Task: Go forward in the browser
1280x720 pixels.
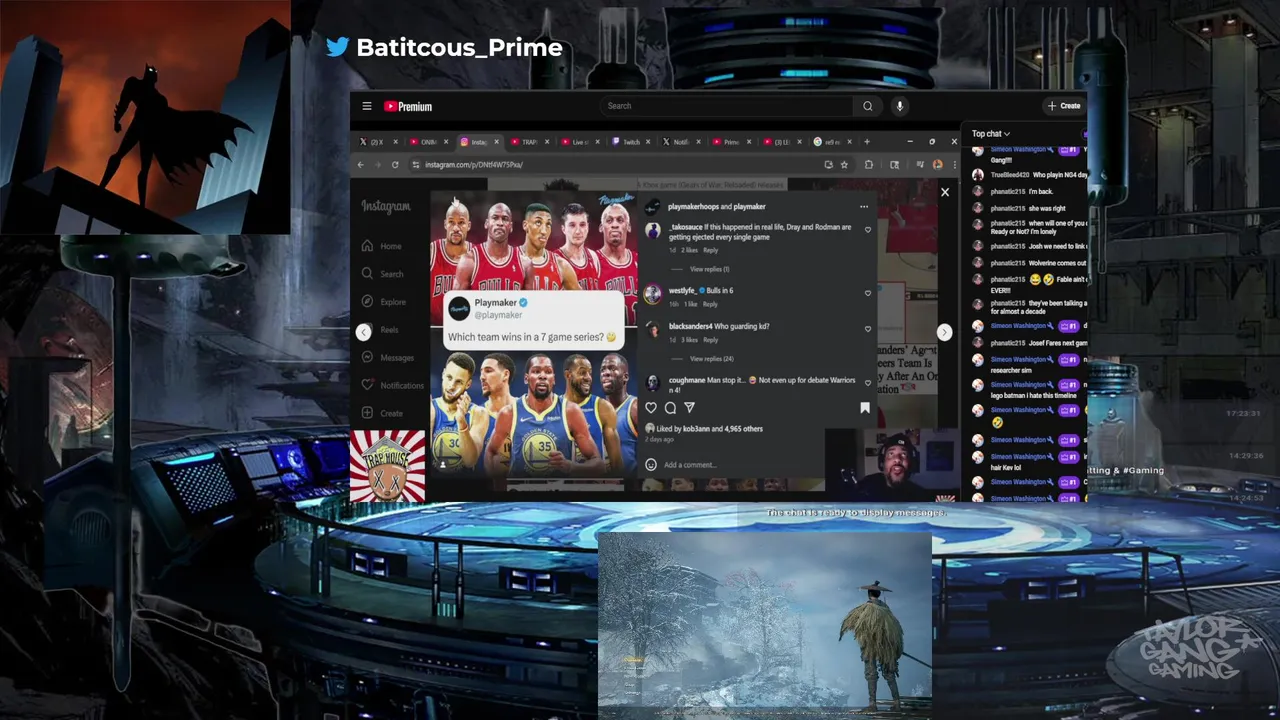Action: tap(378, 165)
